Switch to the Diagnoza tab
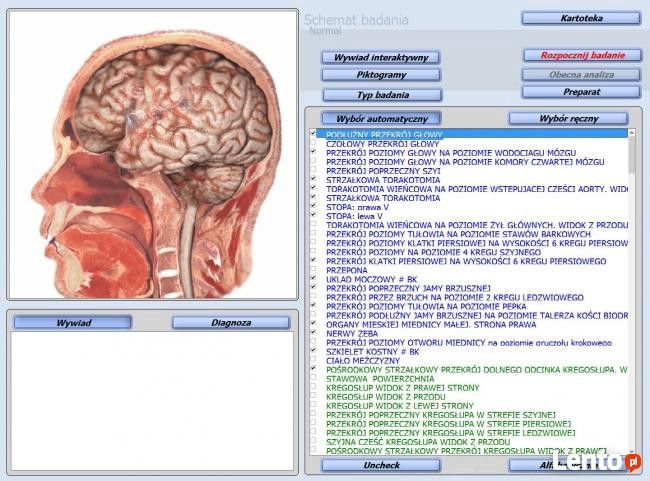650x481 pixels. pos(231,323)
